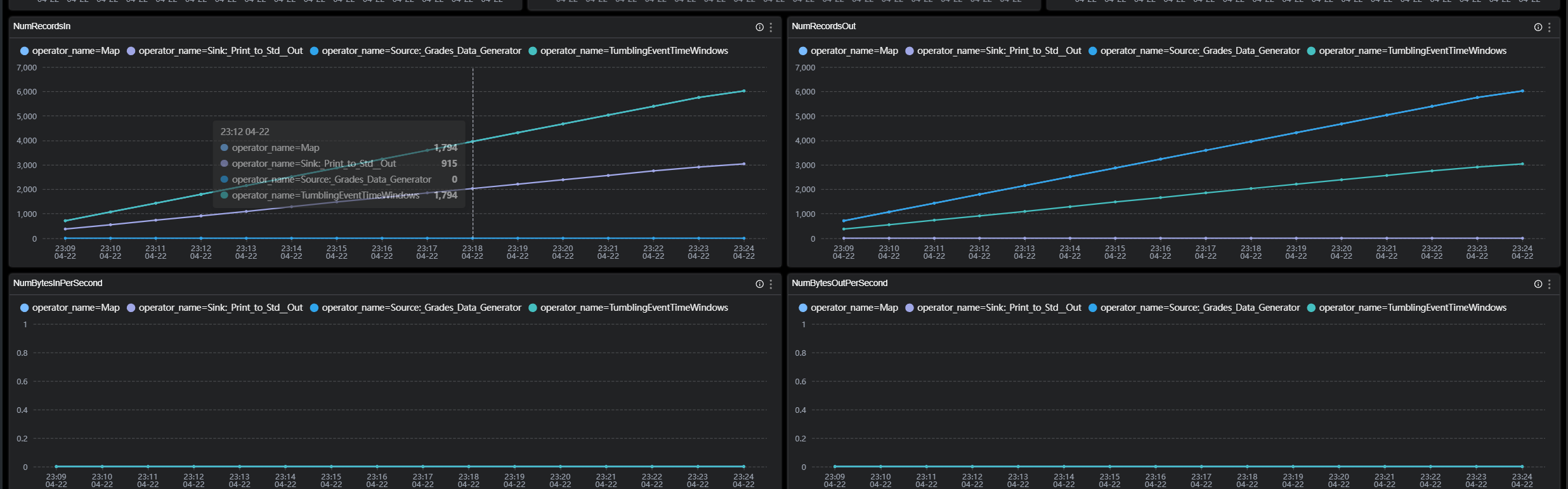
Task: Click the NumBytesOutPerSecond info icon
Action: 1538,284
